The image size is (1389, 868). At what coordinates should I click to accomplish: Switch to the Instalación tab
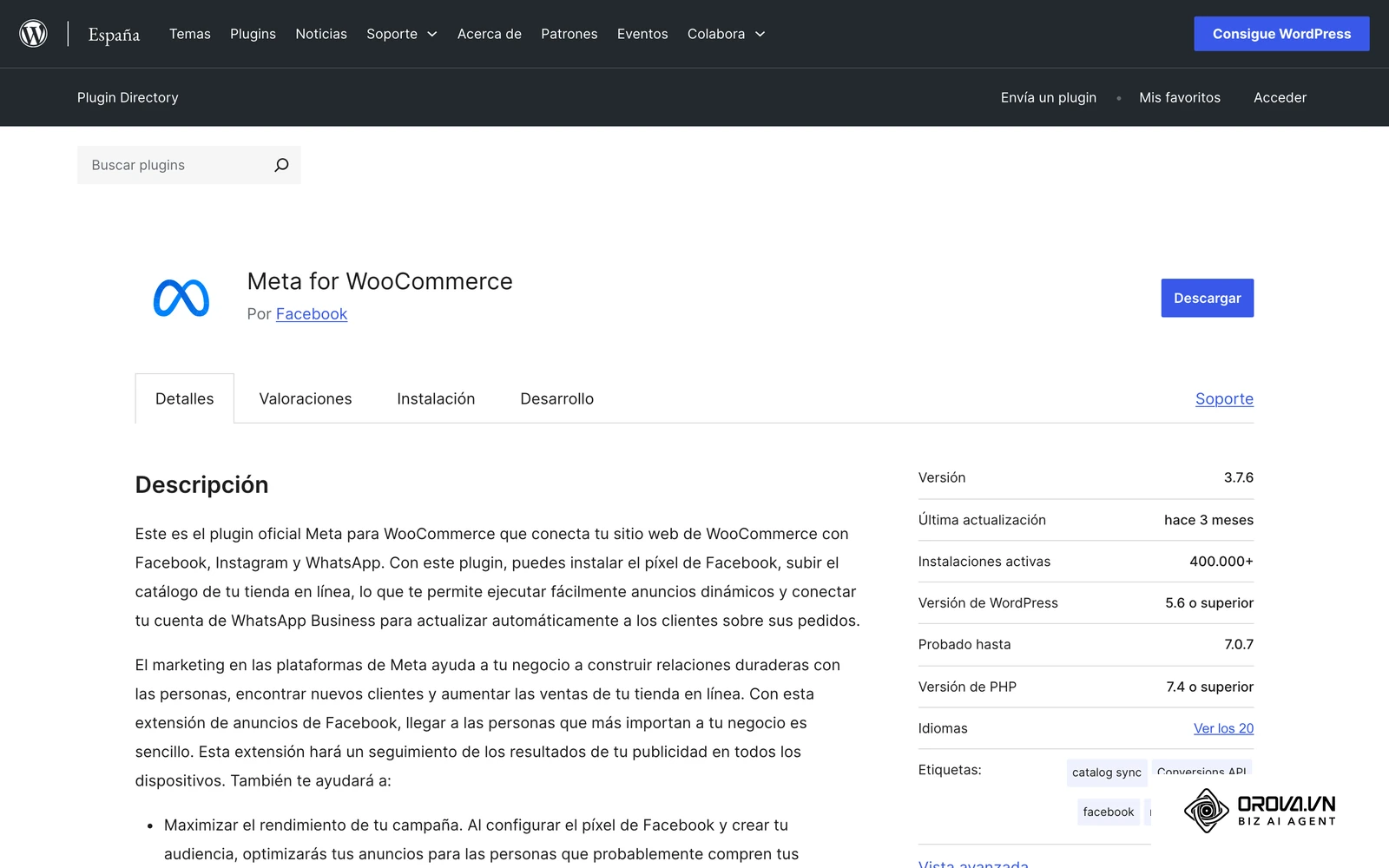436,398
